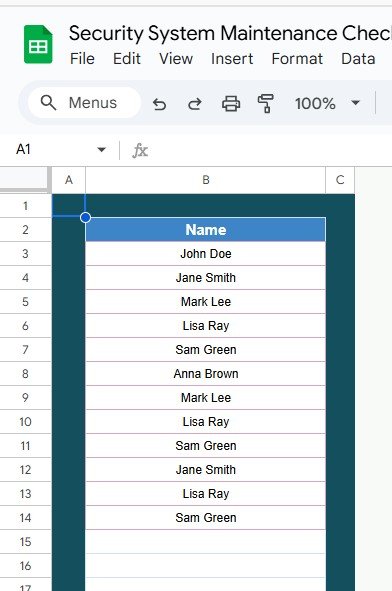This screenshot has width=392, height=591.
Task: Select column B header
Action: point(205,180)
